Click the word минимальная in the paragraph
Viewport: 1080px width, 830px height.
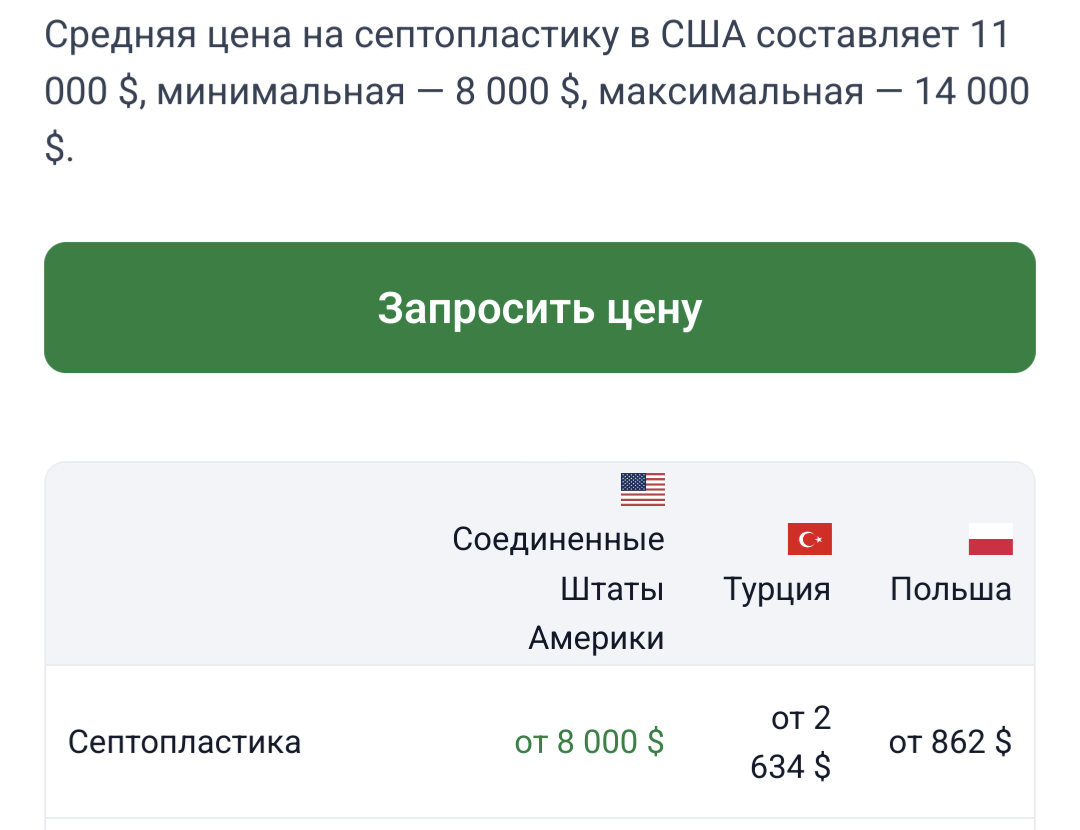tap(281, 92)
